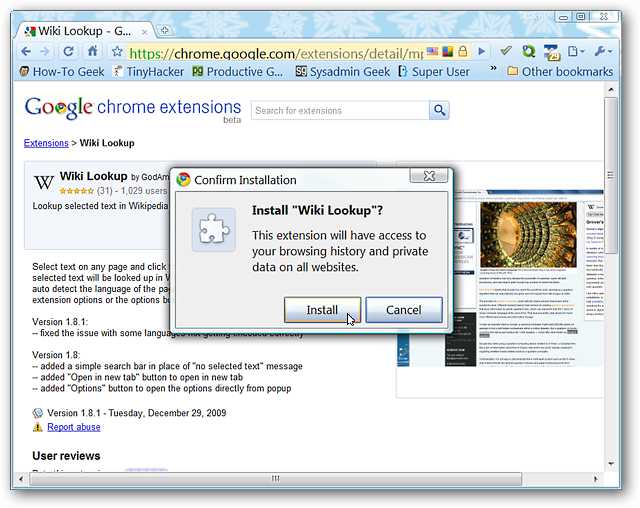
Task: Close the Confirm Installation dialog
Action: click(429, 176)
